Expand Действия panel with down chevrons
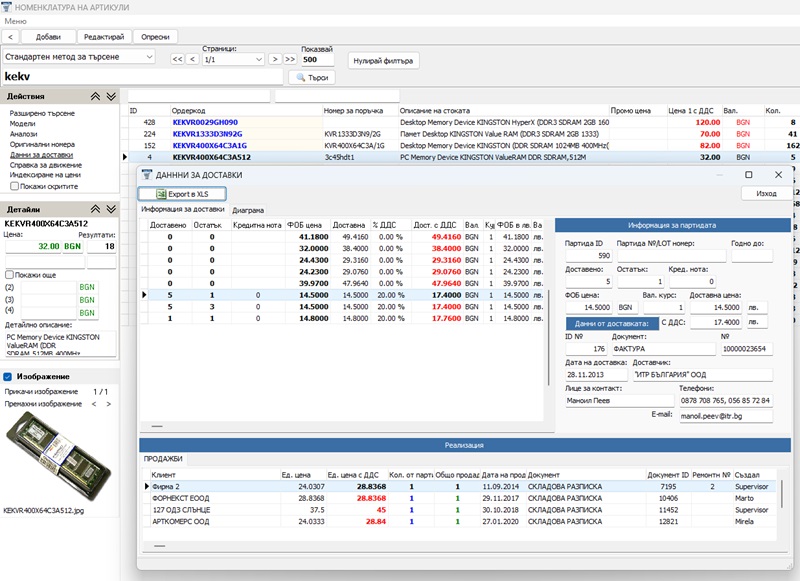The image size is (800, 581). point(111,96)
